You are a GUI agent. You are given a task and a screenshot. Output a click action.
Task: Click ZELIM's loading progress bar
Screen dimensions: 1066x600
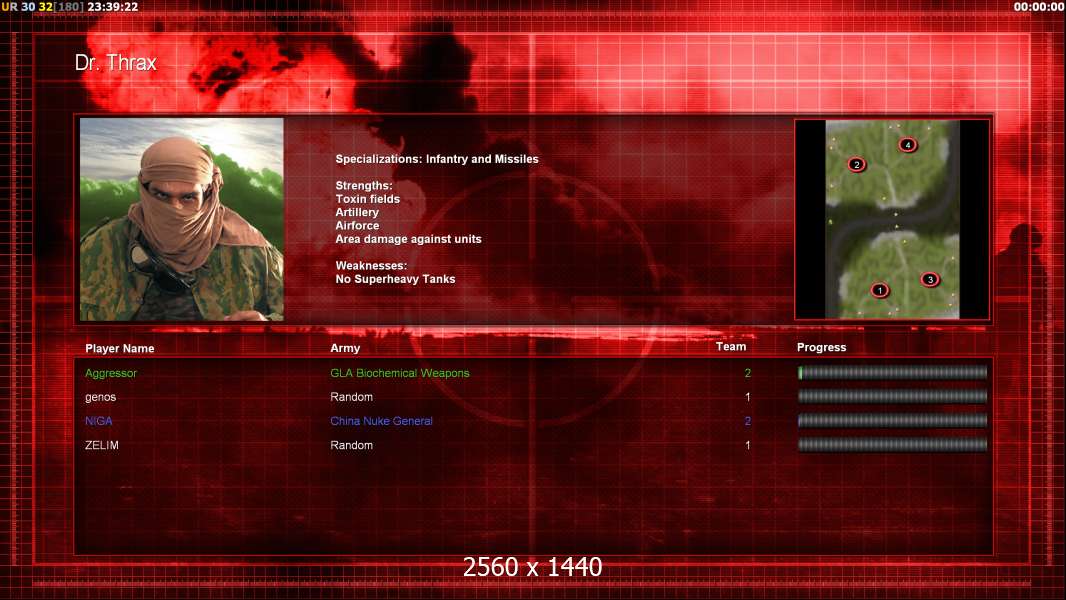coord(892,445)
